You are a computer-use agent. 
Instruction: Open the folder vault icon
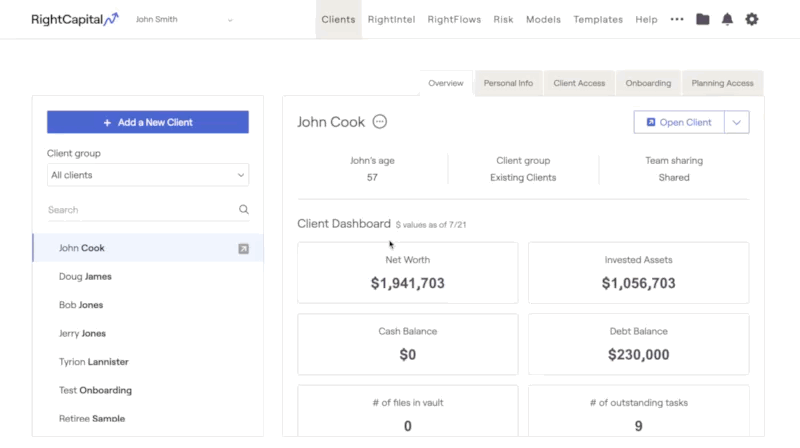(703, 19)
